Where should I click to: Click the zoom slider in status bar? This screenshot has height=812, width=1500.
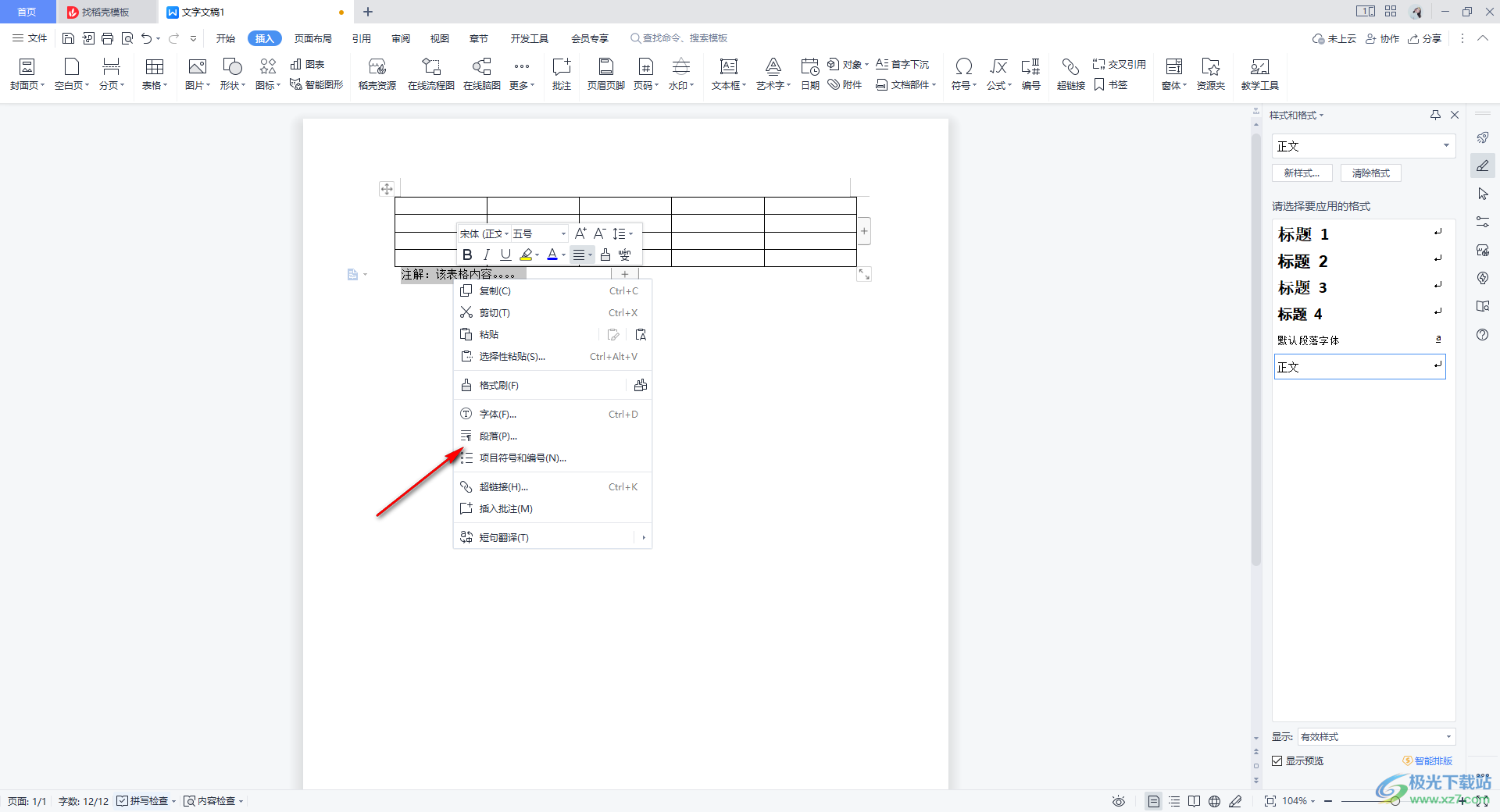[1395, 801]
